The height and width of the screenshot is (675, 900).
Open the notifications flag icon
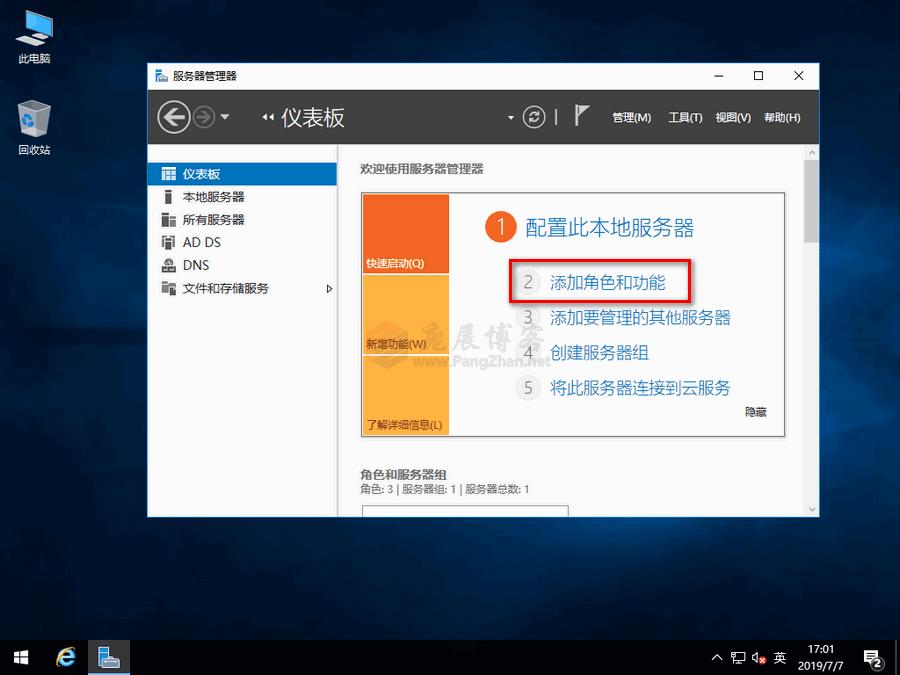point(581,117)
